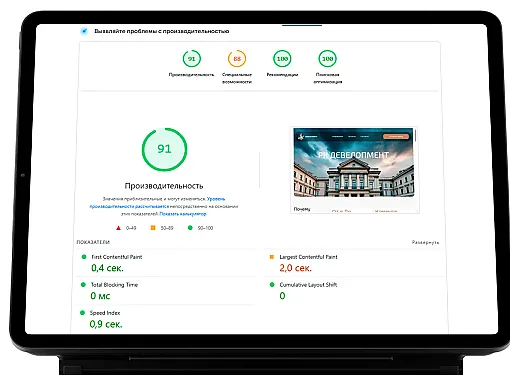510x375 pixels.
Task: Follow the Уровень производительности рассчитывается link
Action: [x=157, y=203]
